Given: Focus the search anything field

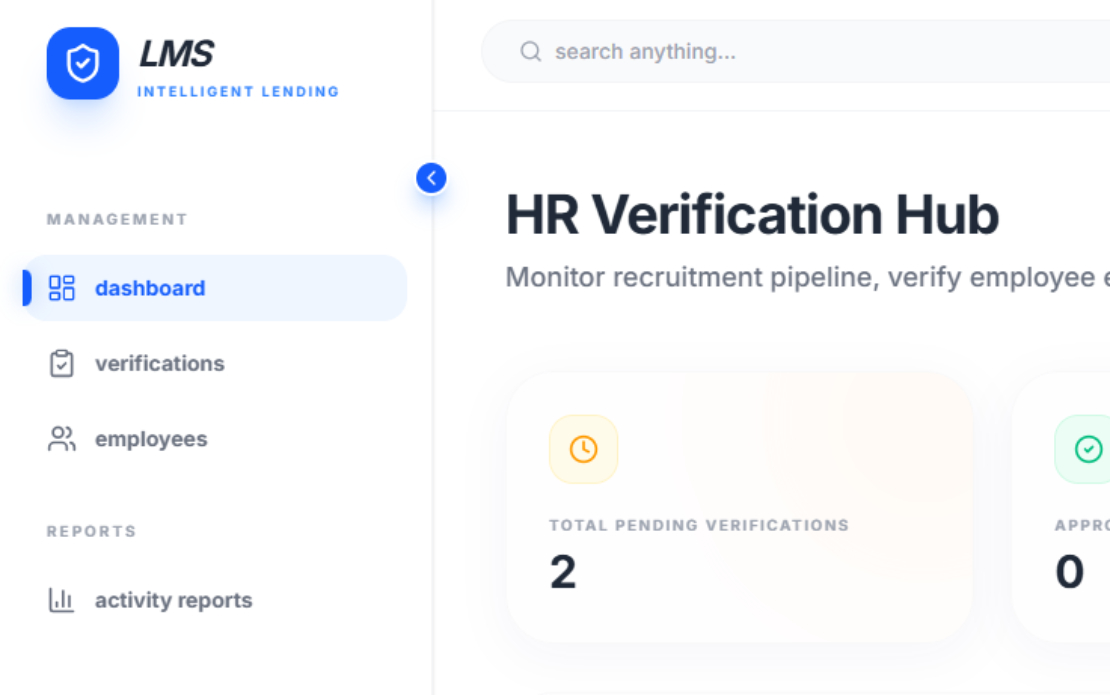Looking at the screenshot, I should (796, 52).
